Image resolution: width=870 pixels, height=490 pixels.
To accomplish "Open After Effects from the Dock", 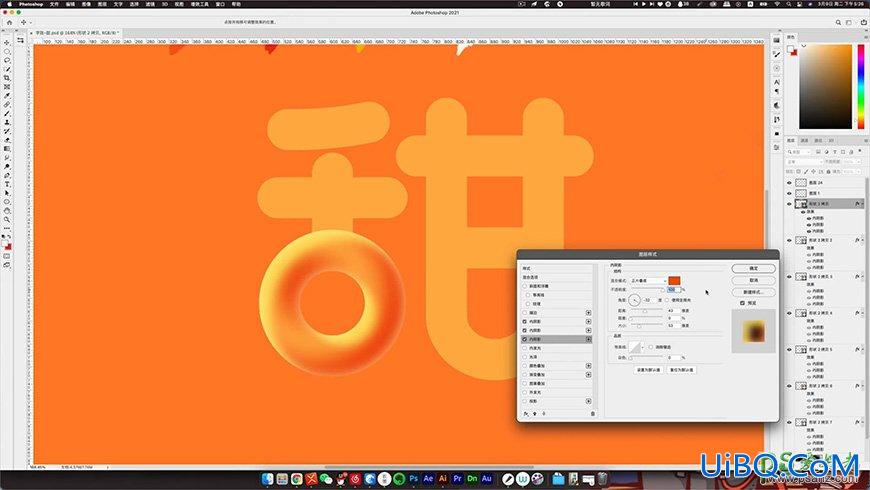I will pyautogui.click(x=428, y=478).
